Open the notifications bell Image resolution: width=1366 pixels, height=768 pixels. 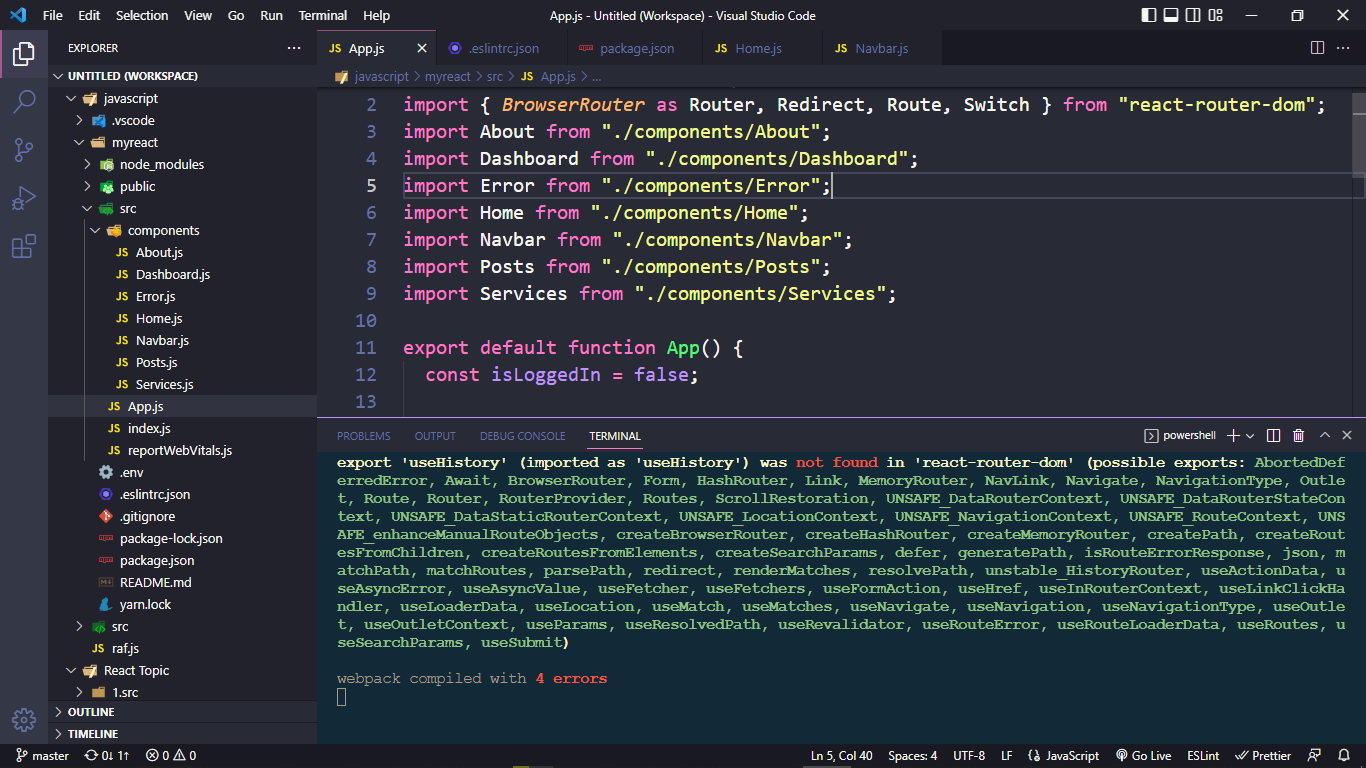coord(1345,756)
